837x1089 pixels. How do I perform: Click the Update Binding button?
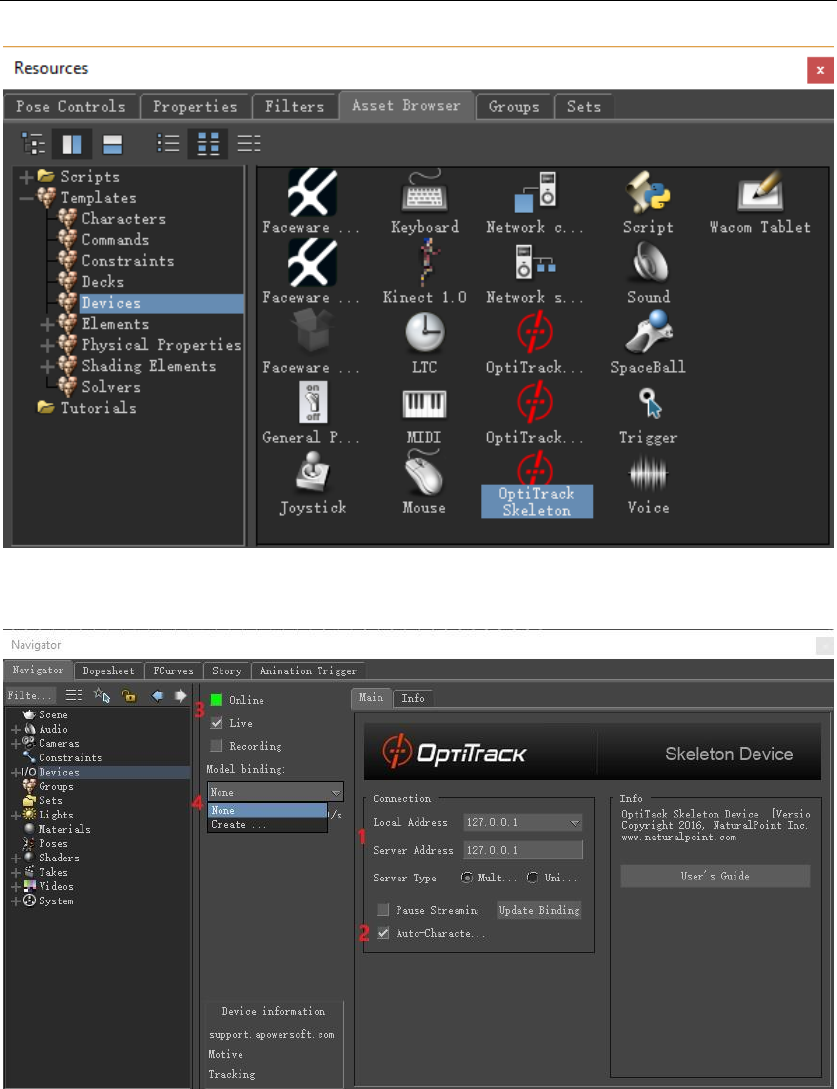[x=539, y=910]
